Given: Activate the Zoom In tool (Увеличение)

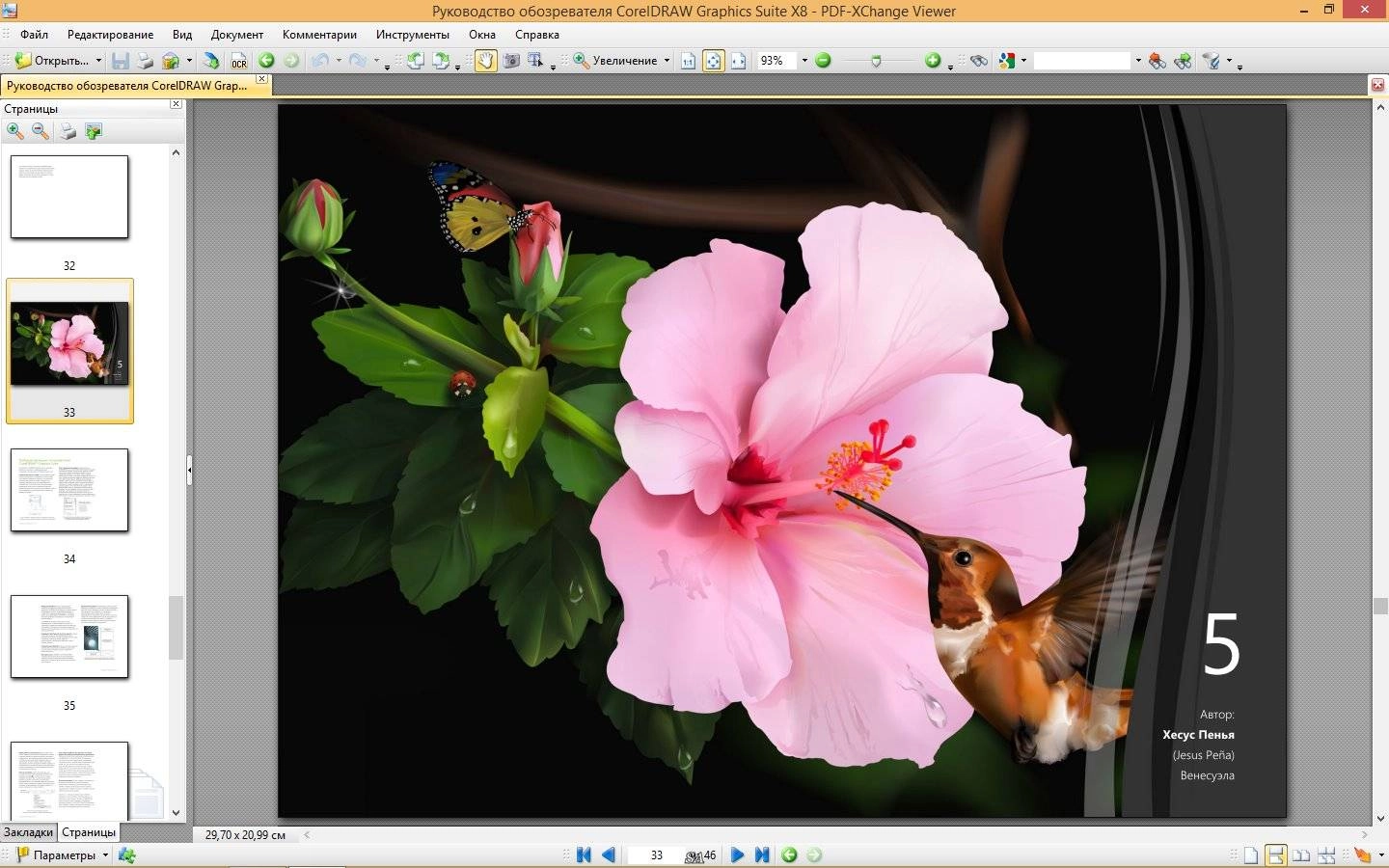Looking at the screenshot, I should click(x=616, y=61).
